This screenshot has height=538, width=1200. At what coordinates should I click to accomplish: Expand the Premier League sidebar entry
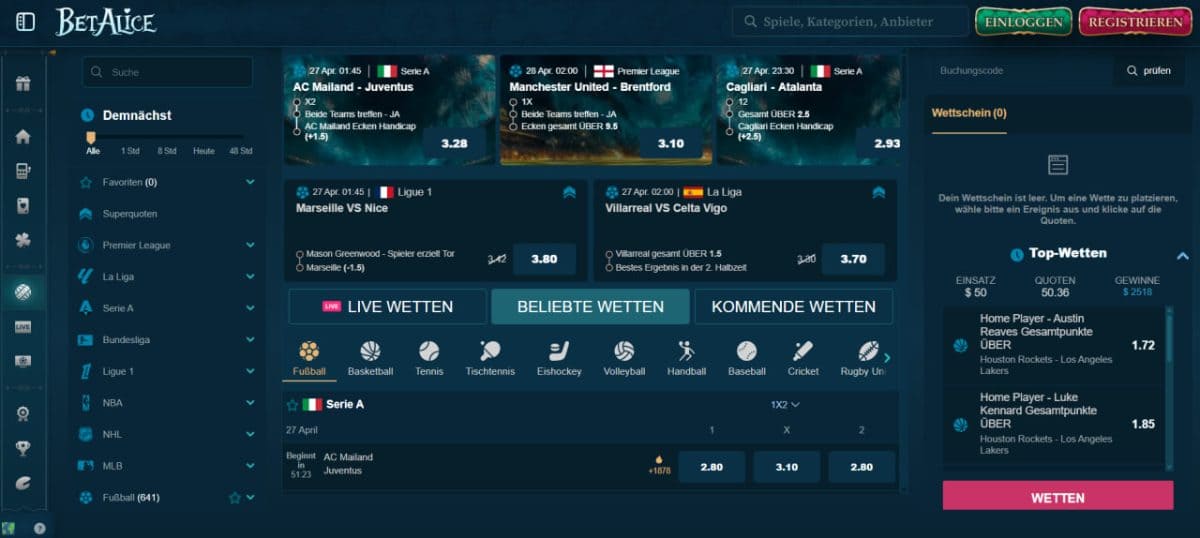[x=250, y=245]
